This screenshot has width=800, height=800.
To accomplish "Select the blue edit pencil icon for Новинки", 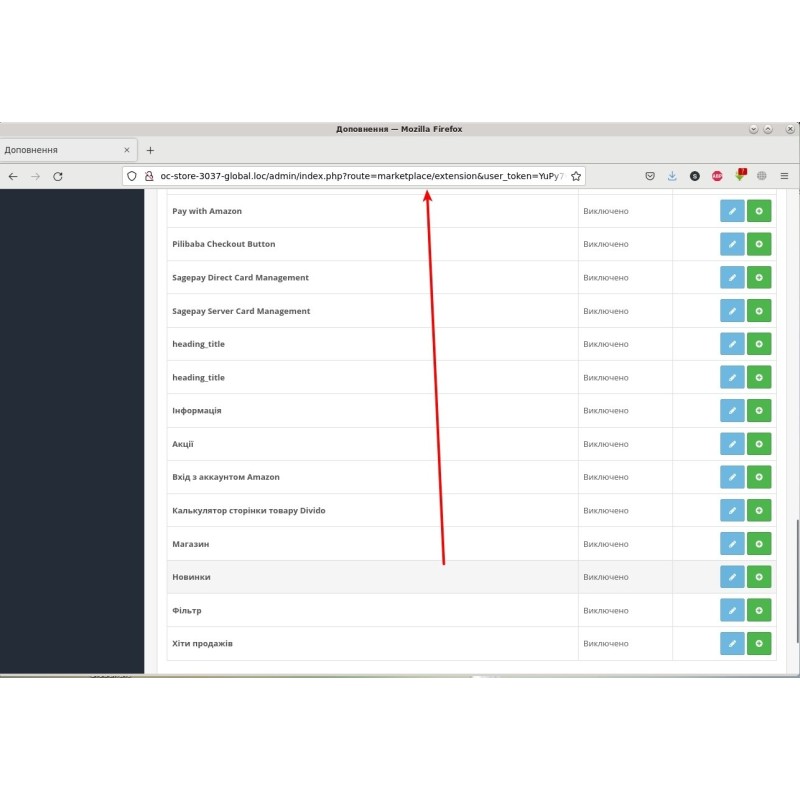I will [732, 577].
